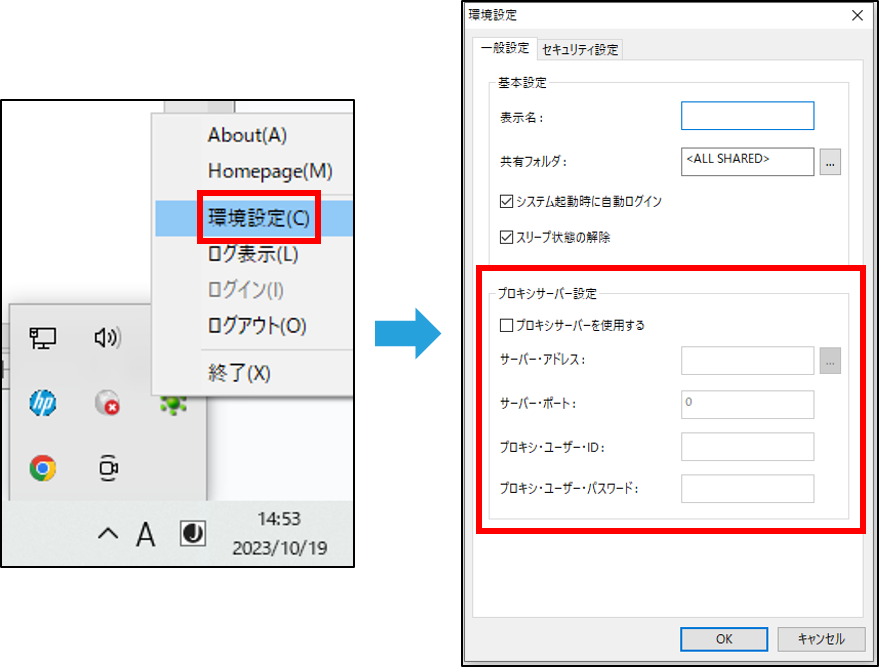879x667 pixels.
Task: Browse shared folder with the ... button
Action: 830,162
